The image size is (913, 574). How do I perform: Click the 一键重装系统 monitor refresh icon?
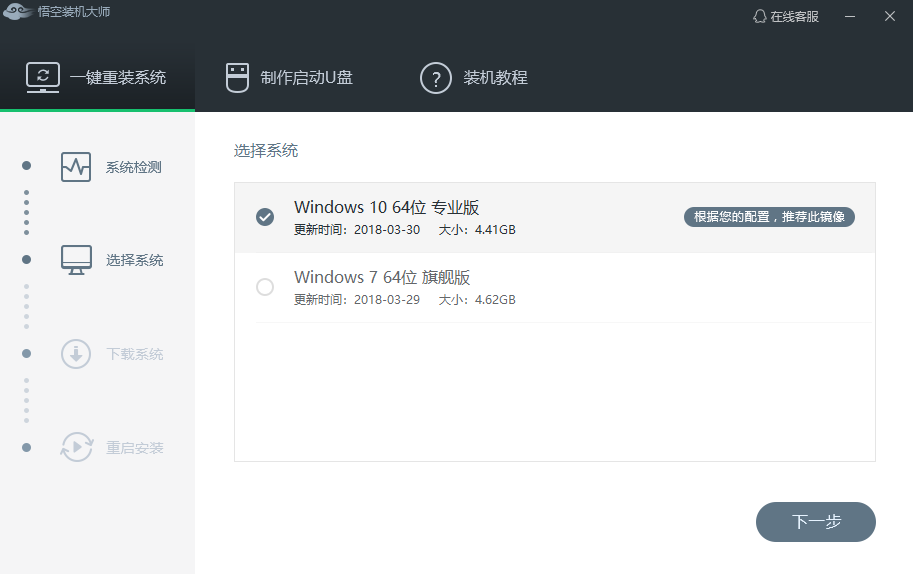click(43, 77)
